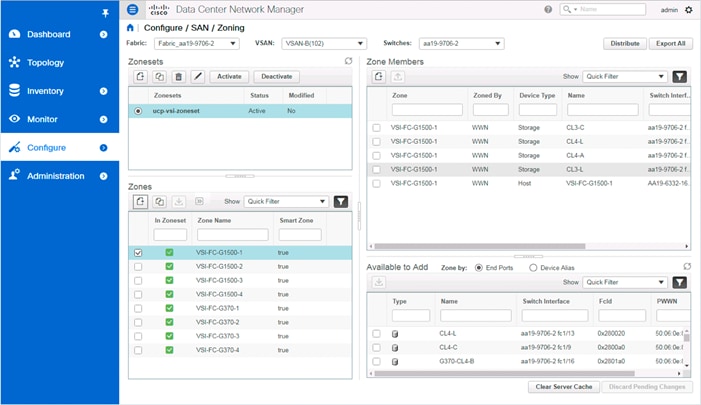The height and width of the screenshot is (405, 701).
Task: Refresh the Available to Add panel
Action: pyautogui.click(x=687, y=266)
